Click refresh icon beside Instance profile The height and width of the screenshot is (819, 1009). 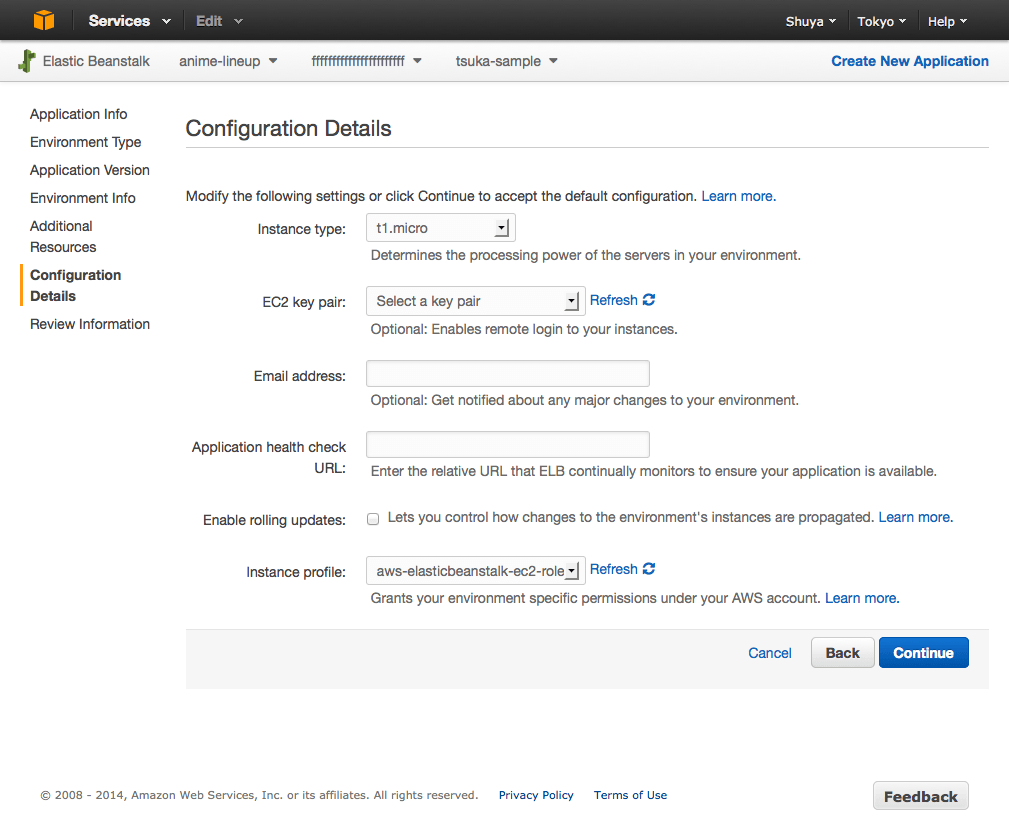649,569
